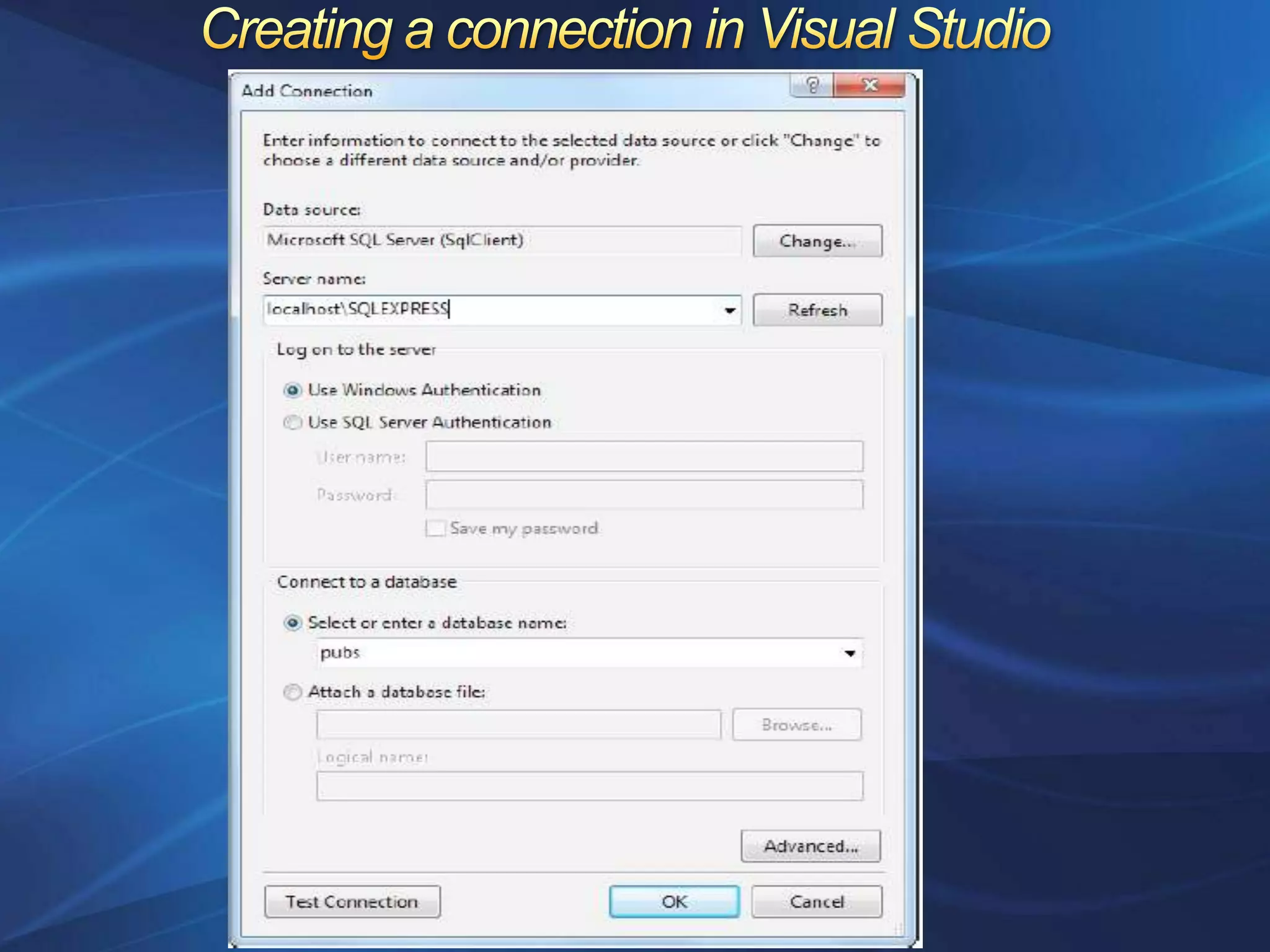Click the User name input field
1270x952 pixels.
point(644,457)
